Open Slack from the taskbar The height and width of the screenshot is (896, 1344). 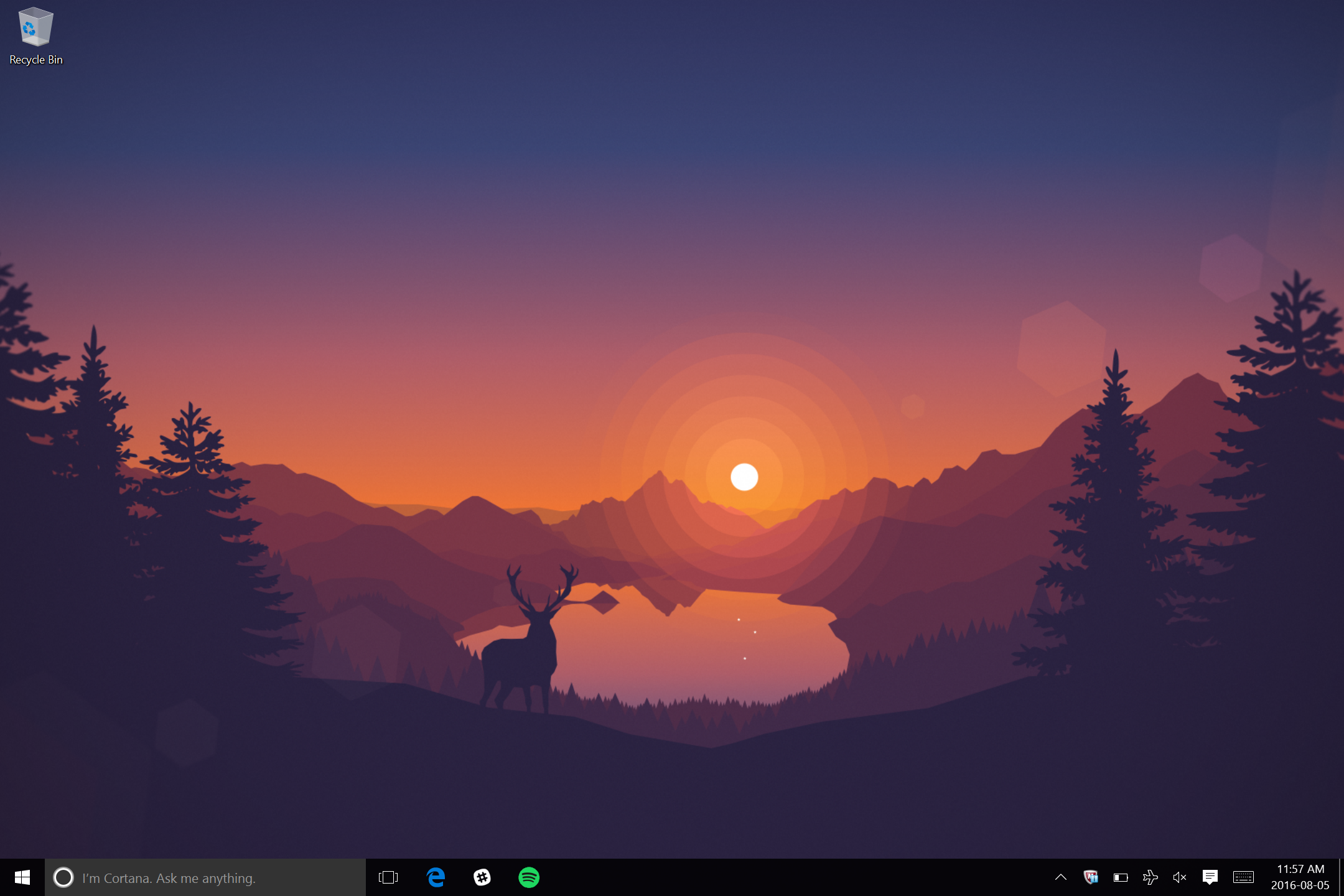pyautogui.click(x=483, y=877)
